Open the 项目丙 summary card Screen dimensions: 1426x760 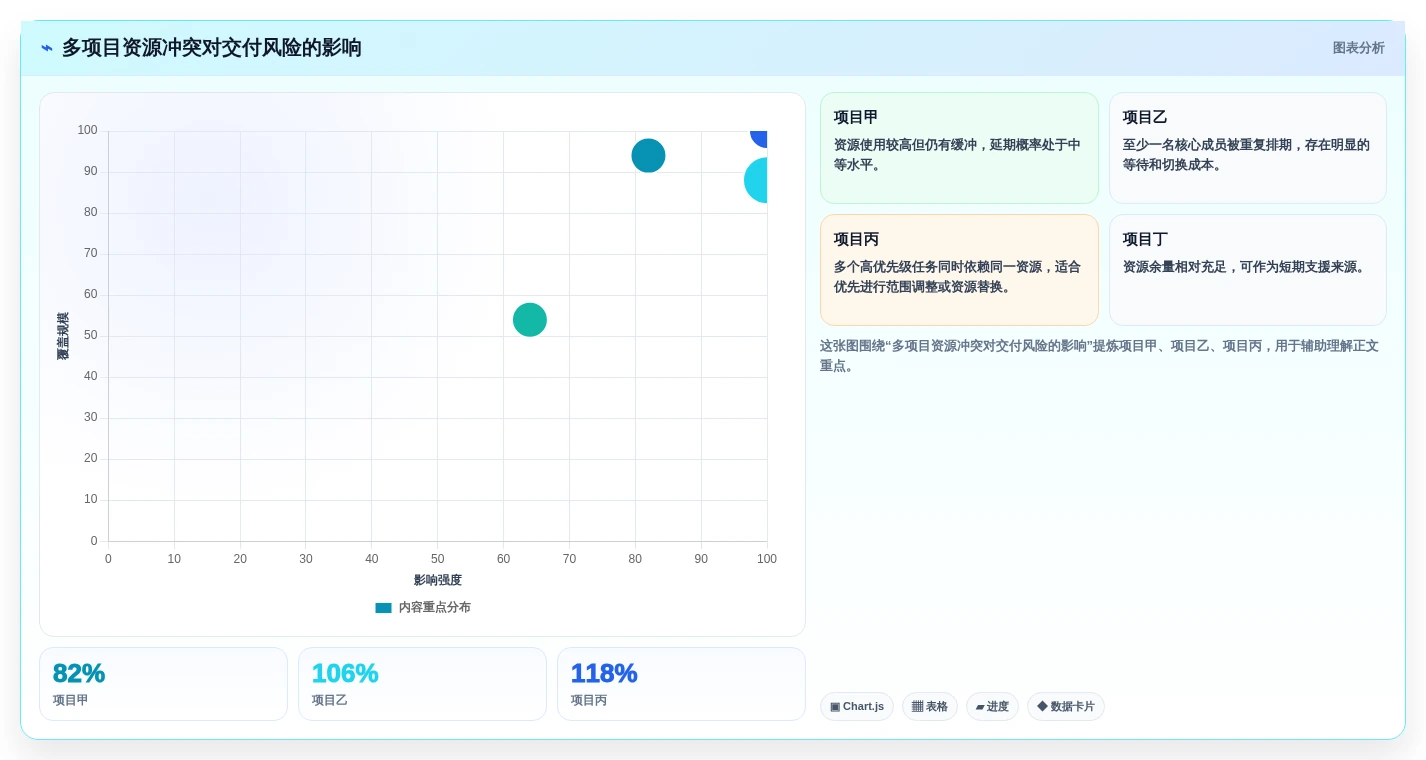tap(959, 270)
